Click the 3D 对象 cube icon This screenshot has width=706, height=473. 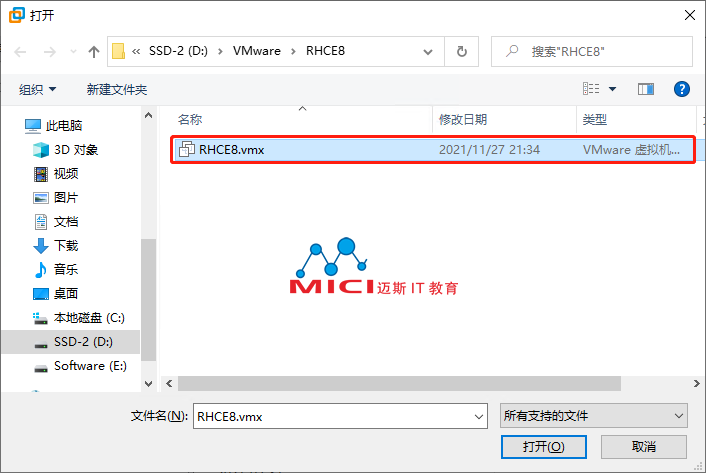click(41, 150)
